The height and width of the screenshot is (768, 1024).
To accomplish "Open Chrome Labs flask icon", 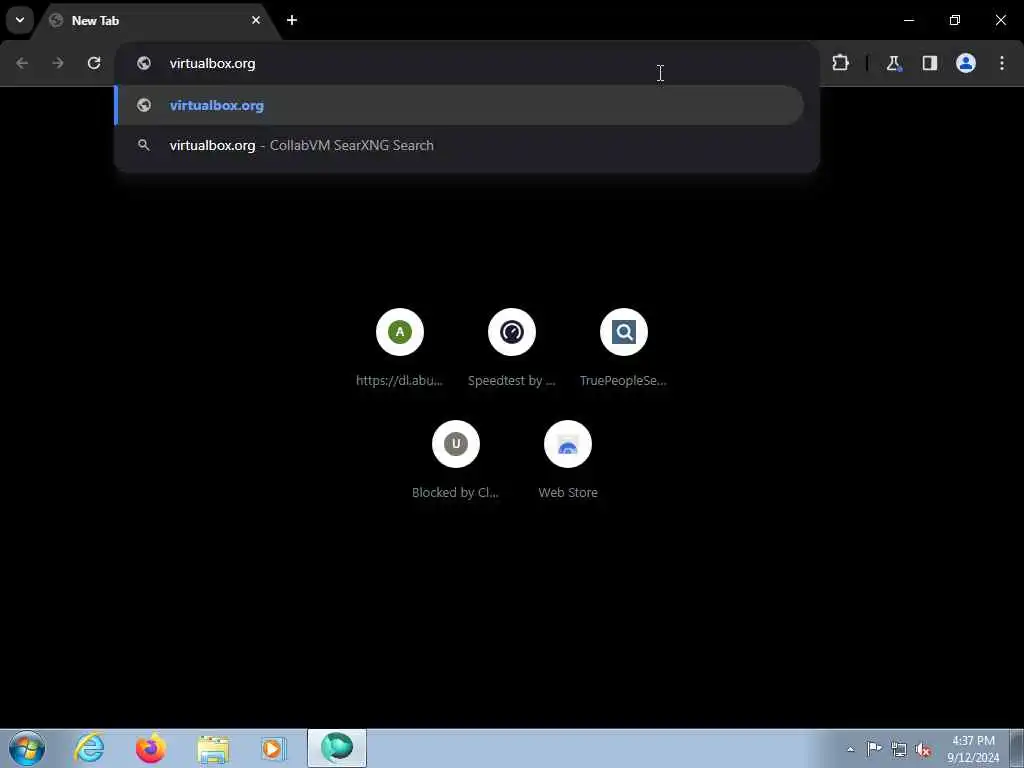I will (893, 63).
